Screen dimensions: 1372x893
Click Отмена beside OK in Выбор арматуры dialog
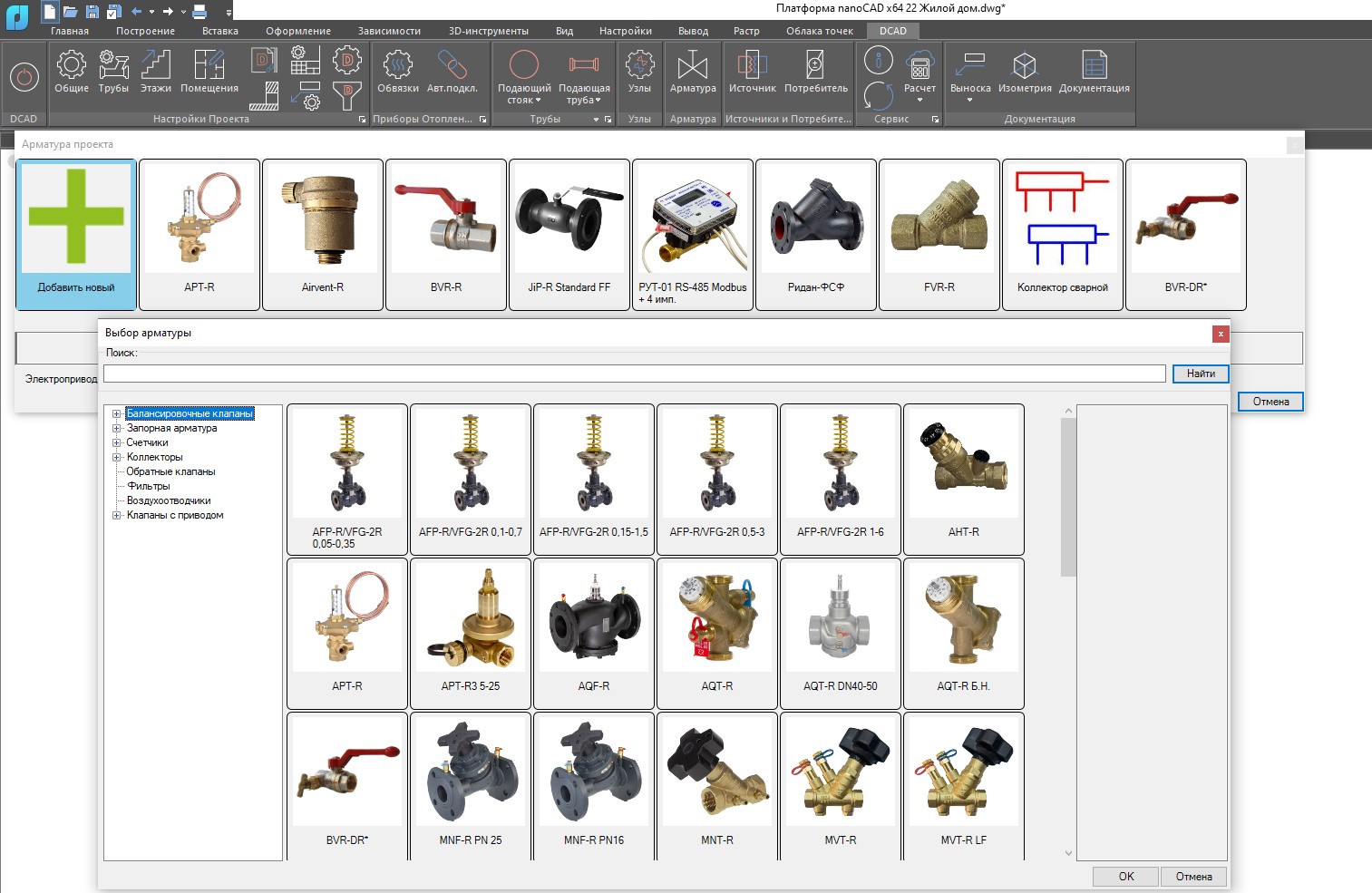(1193, 877)
